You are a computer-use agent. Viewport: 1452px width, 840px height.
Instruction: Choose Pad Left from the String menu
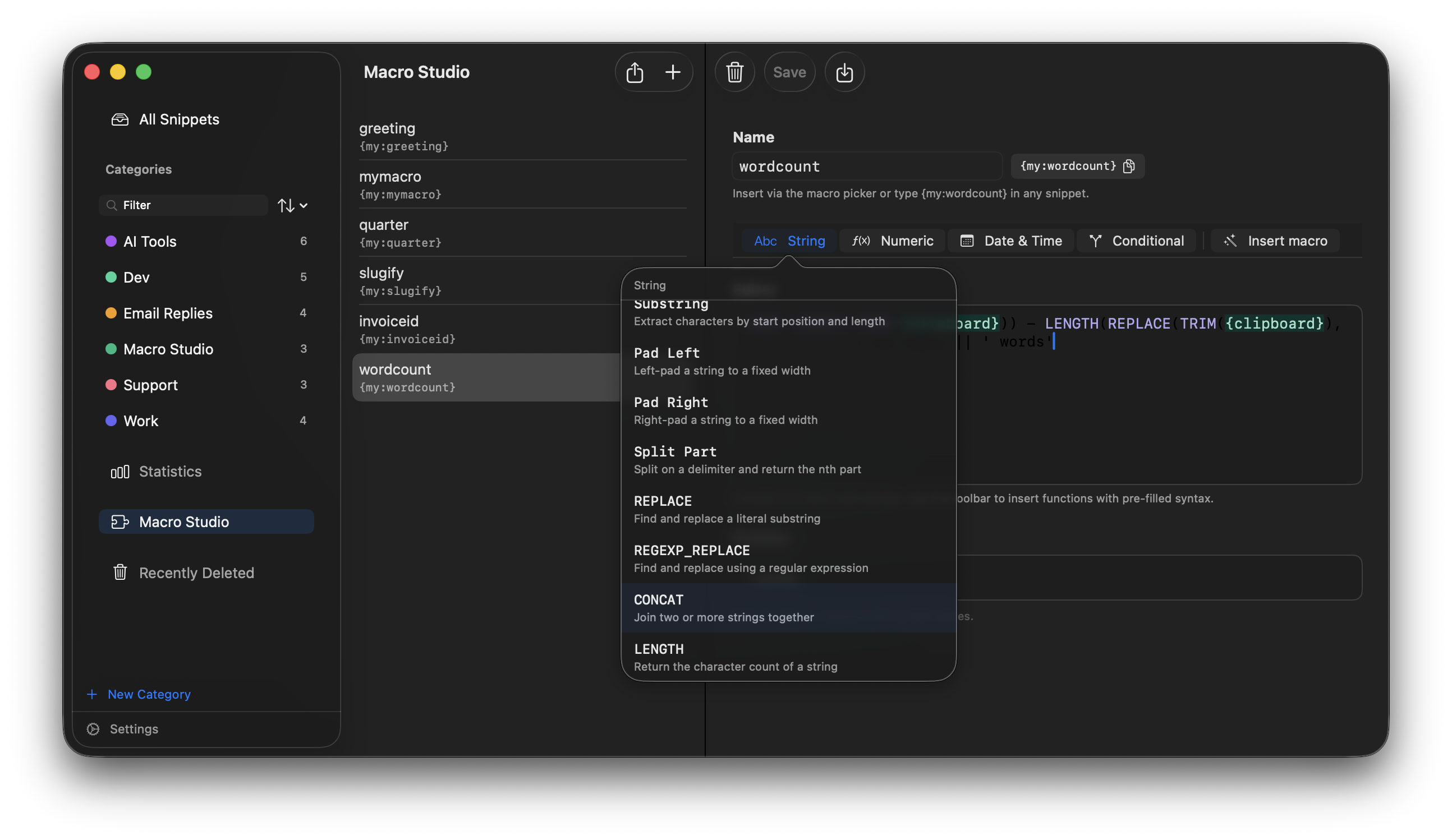788,362
